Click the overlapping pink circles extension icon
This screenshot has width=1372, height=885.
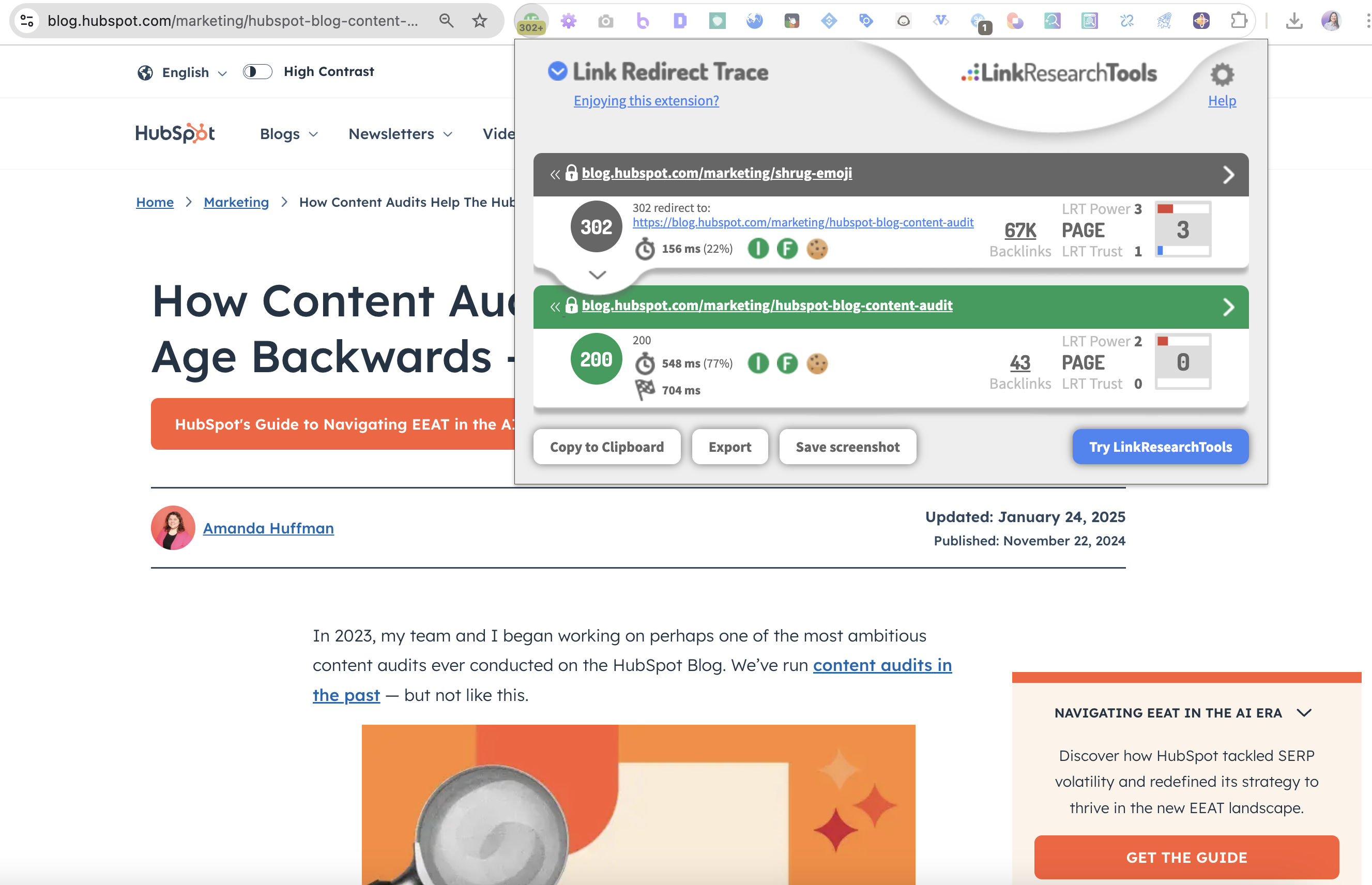tap(1015, 21)
